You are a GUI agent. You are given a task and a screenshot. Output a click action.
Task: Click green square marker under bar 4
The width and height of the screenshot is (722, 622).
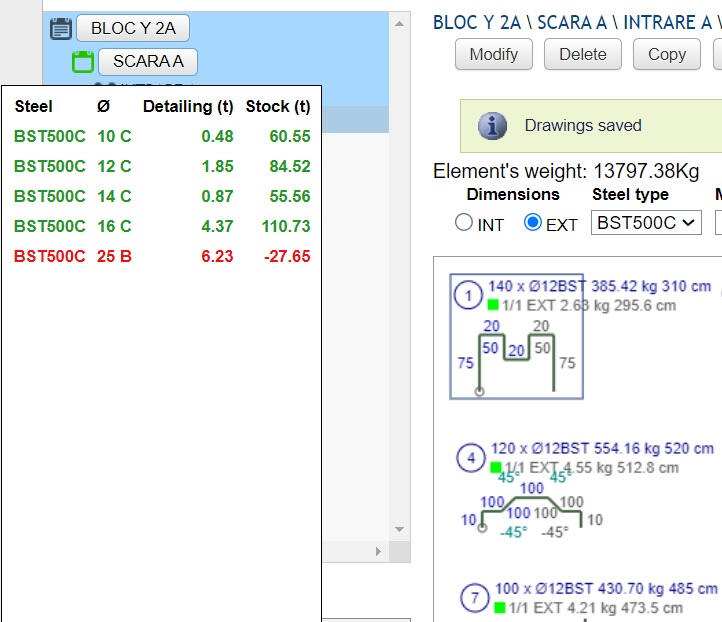pos(496,467)
